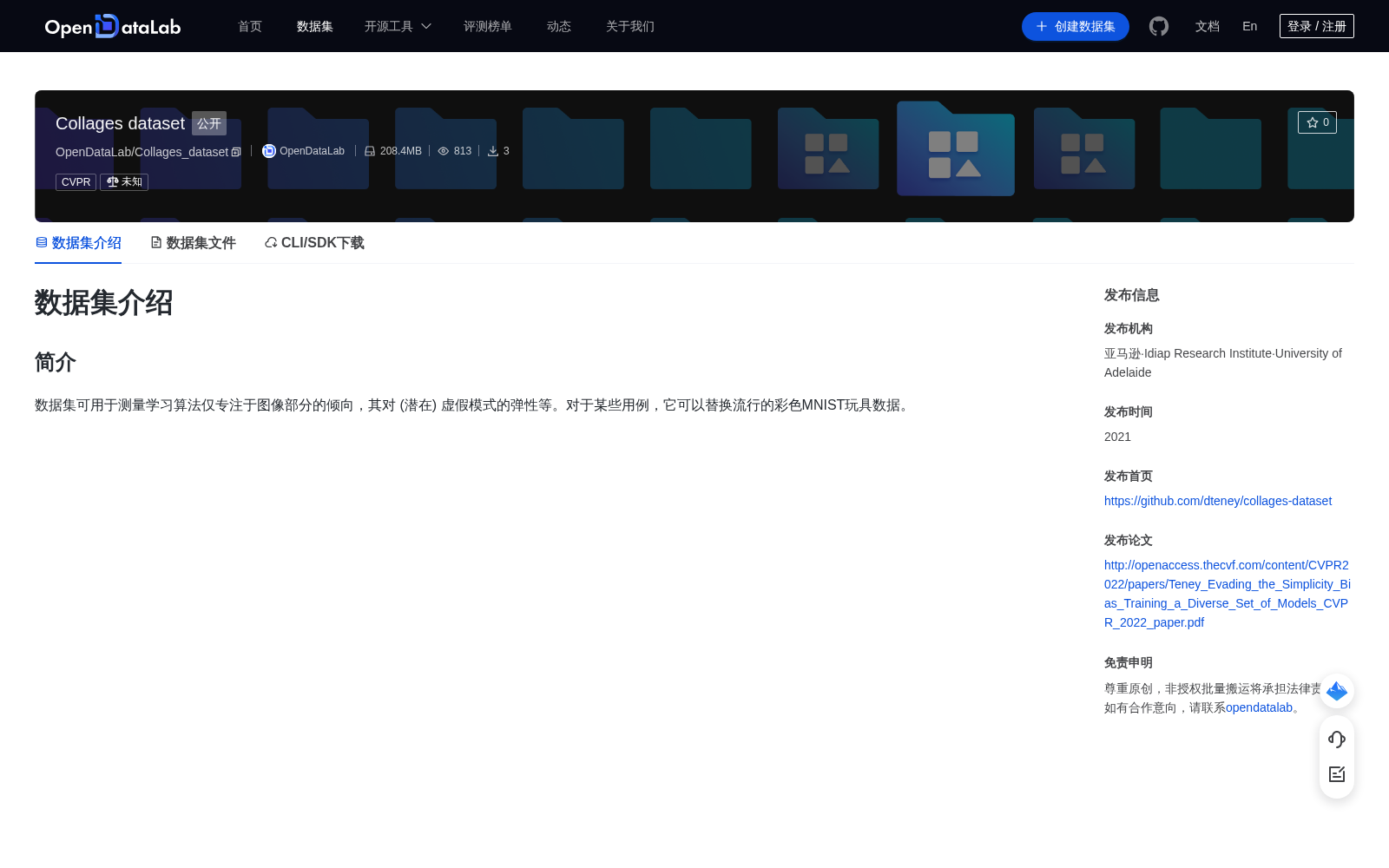
Task: Switch to the 数据集文件 tab
Action: coord(193,243)
